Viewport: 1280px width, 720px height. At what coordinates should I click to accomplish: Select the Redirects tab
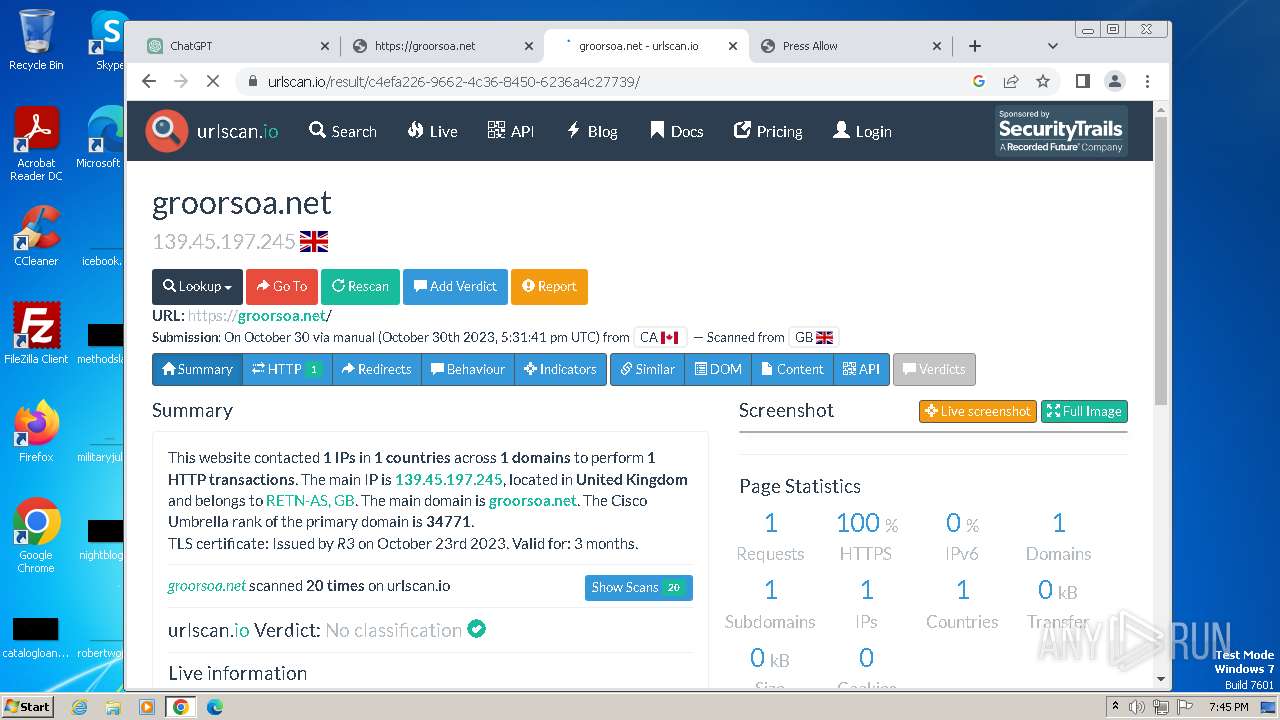pos(377,369)
